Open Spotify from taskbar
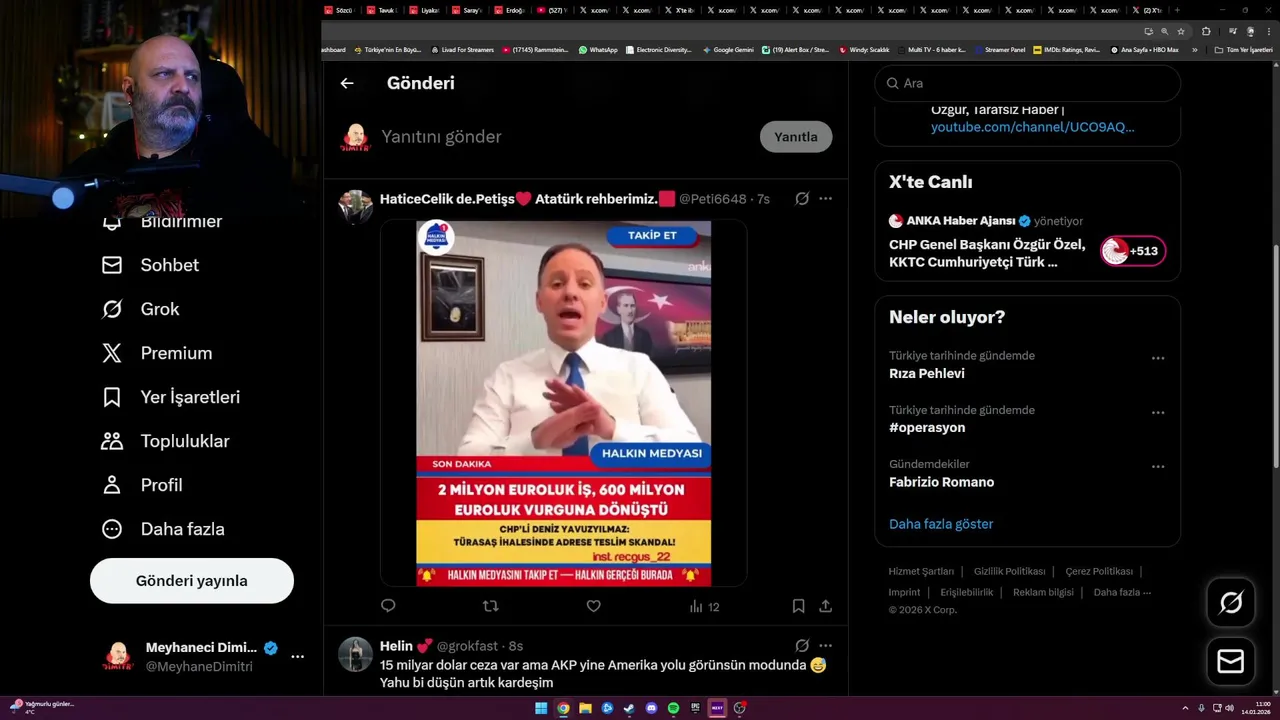The image size is (1280, 720). coord(673,708)
